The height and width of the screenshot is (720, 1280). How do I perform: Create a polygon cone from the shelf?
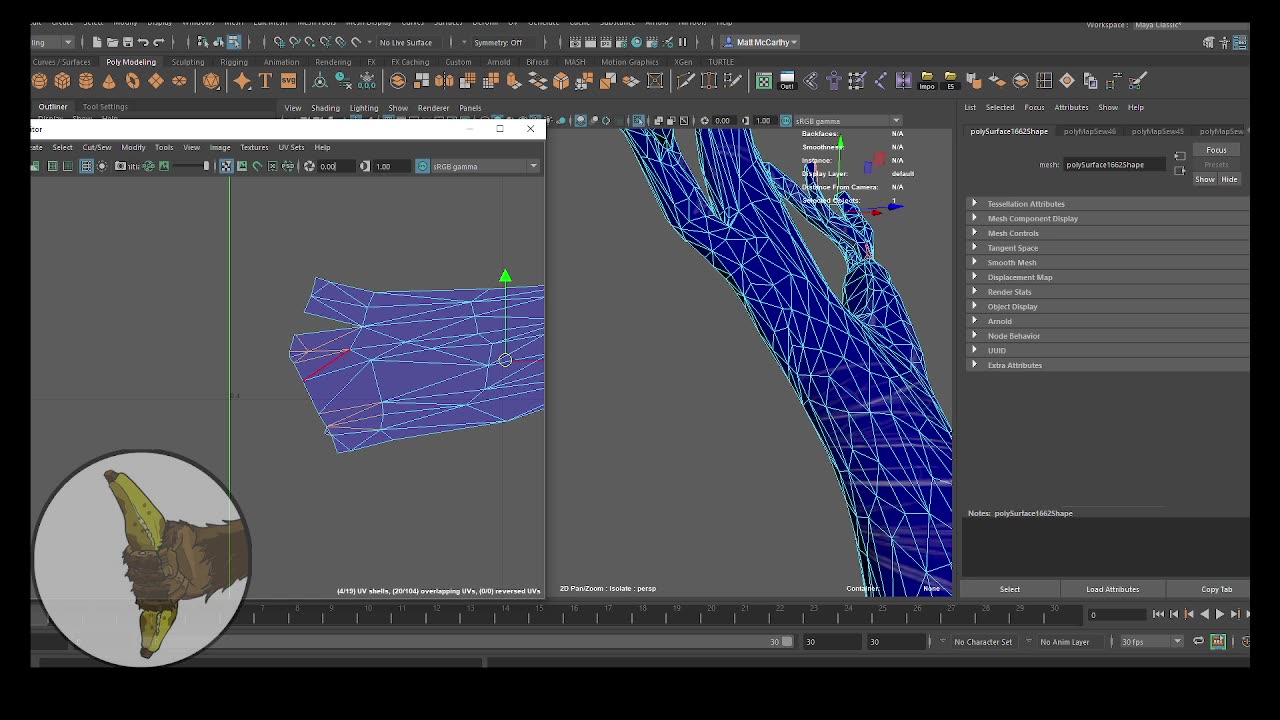point(109,81)
